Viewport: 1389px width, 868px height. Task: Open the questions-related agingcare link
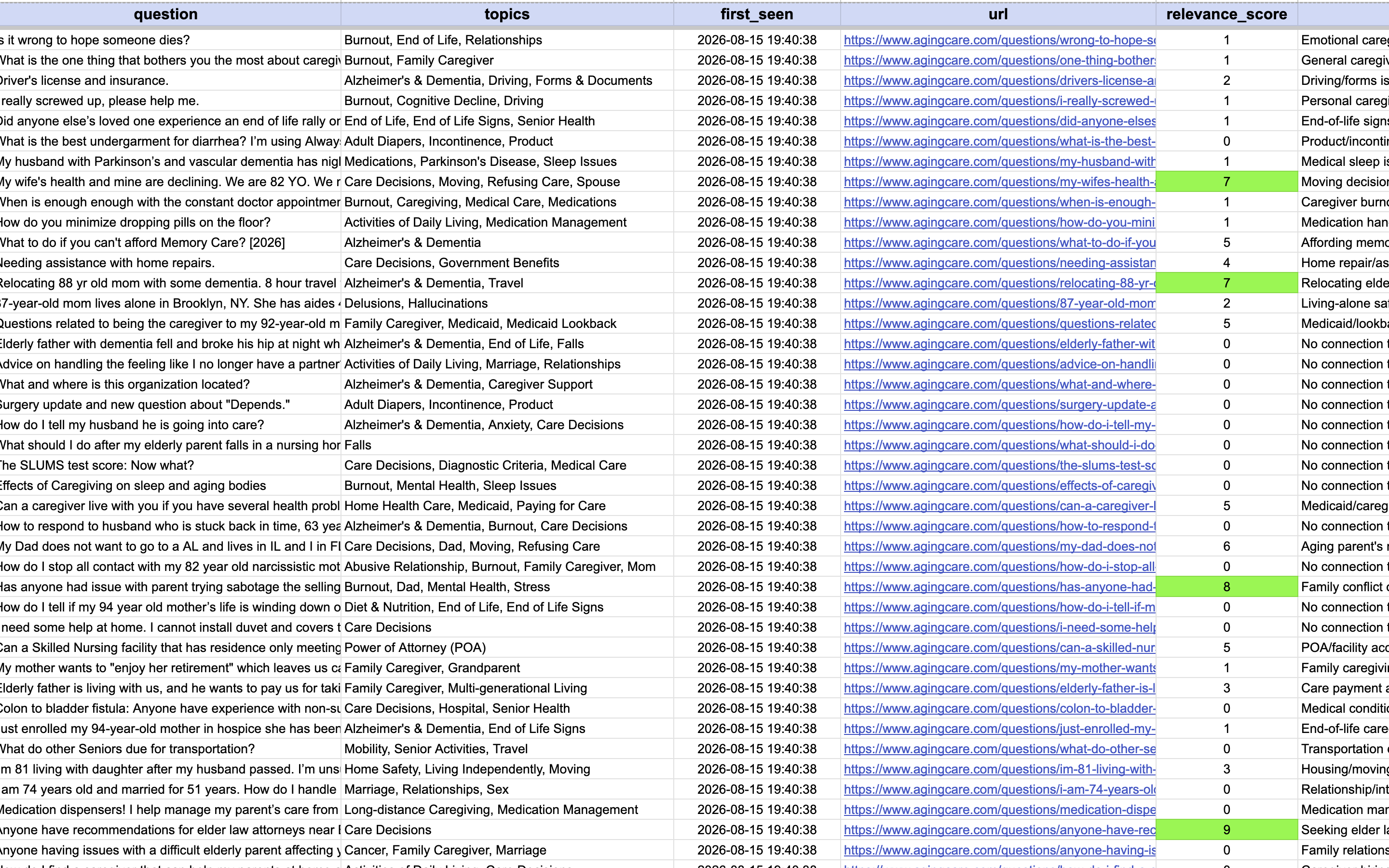click(x=1000, y=324)
